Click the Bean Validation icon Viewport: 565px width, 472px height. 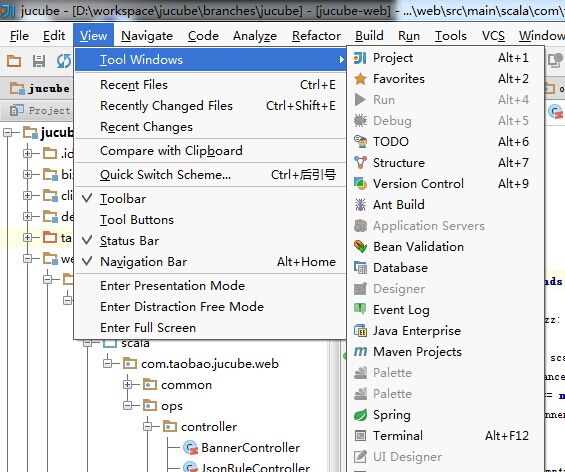click(x=360, y=247)
